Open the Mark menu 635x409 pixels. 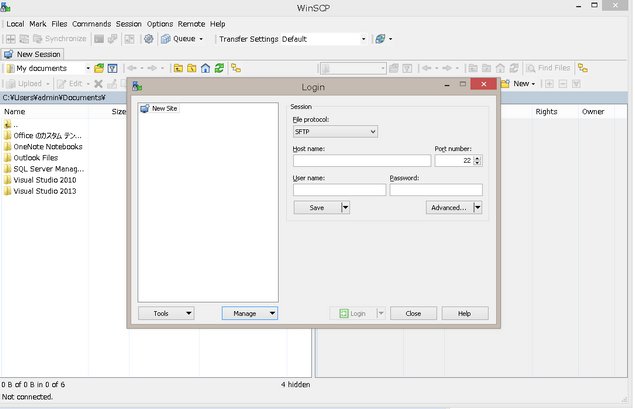[38, 24]
